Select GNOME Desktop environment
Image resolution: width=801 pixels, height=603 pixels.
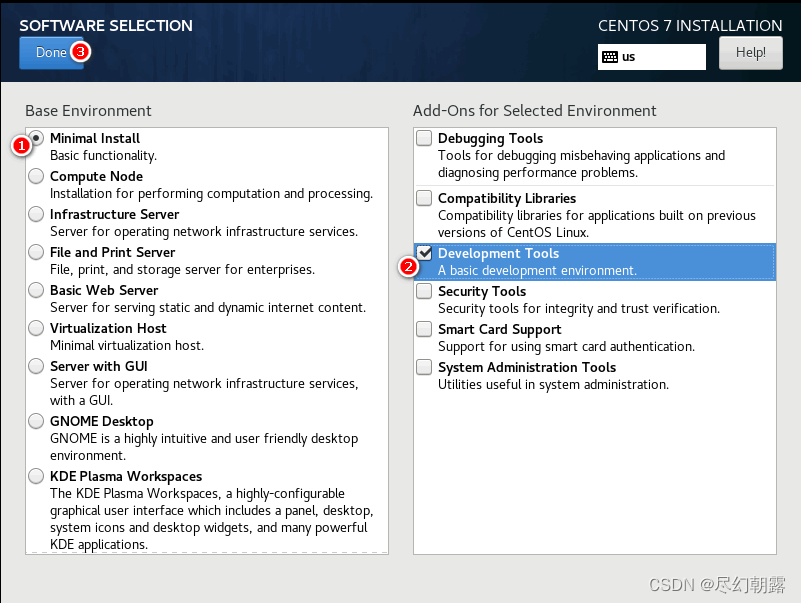(36, 421)
